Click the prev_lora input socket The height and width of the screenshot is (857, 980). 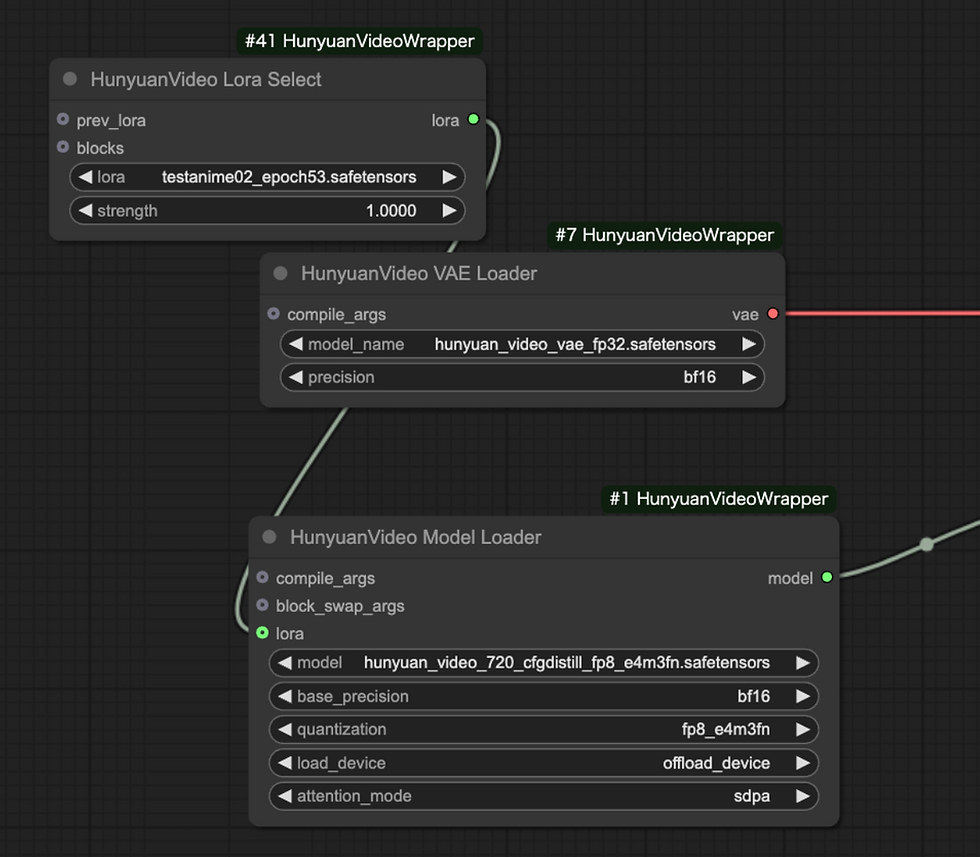[x=62, y=119]
